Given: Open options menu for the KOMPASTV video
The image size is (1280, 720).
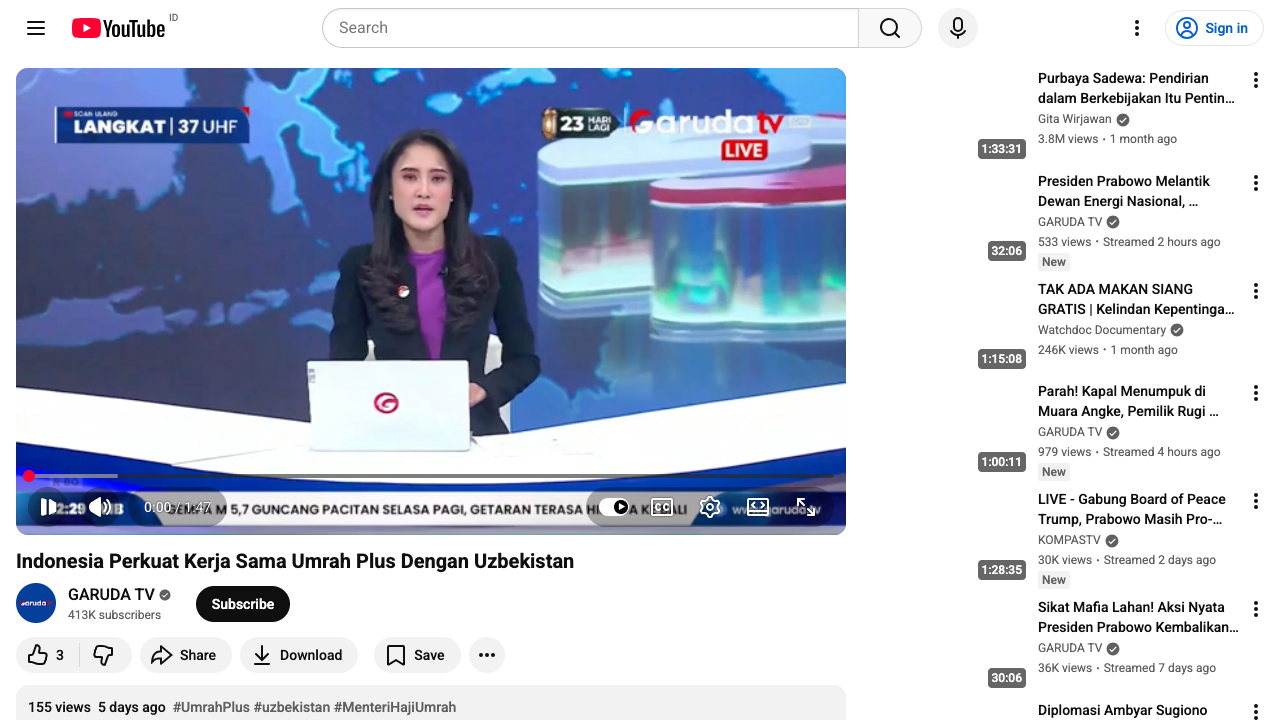Looking at the screenshot, I should [1255, 500].
